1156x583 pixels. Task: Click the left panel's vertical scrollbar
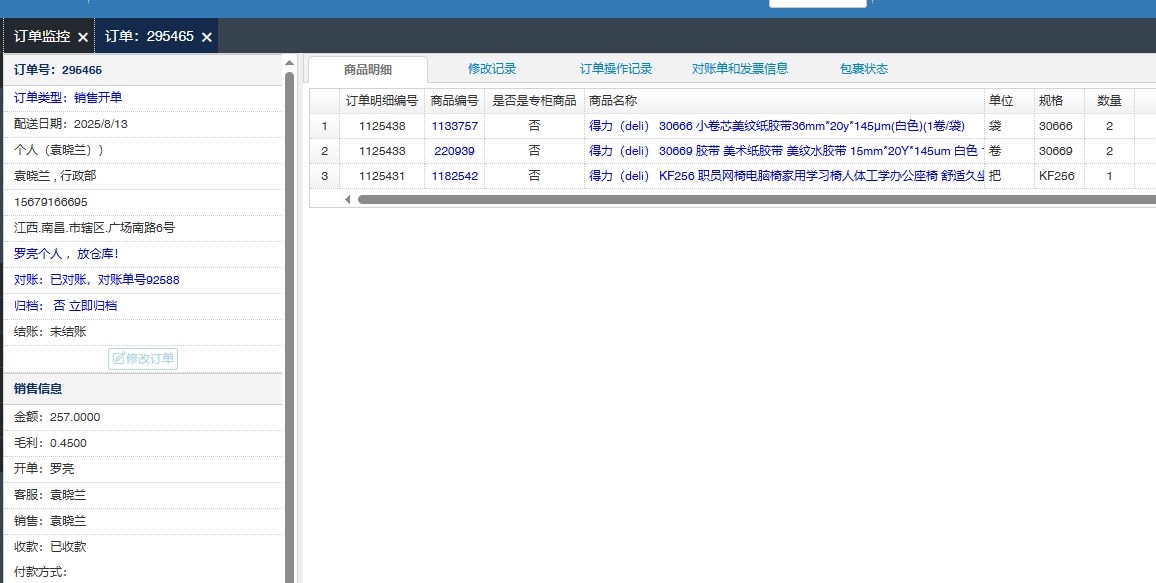290,300
